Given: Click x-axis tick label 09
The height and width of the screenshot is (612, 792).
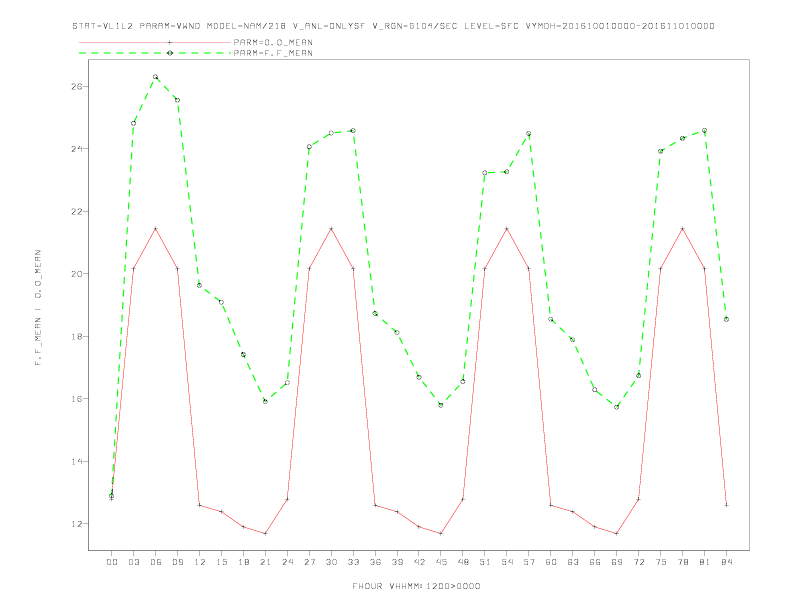Looking at the screenshot, I should coord(177,562).
